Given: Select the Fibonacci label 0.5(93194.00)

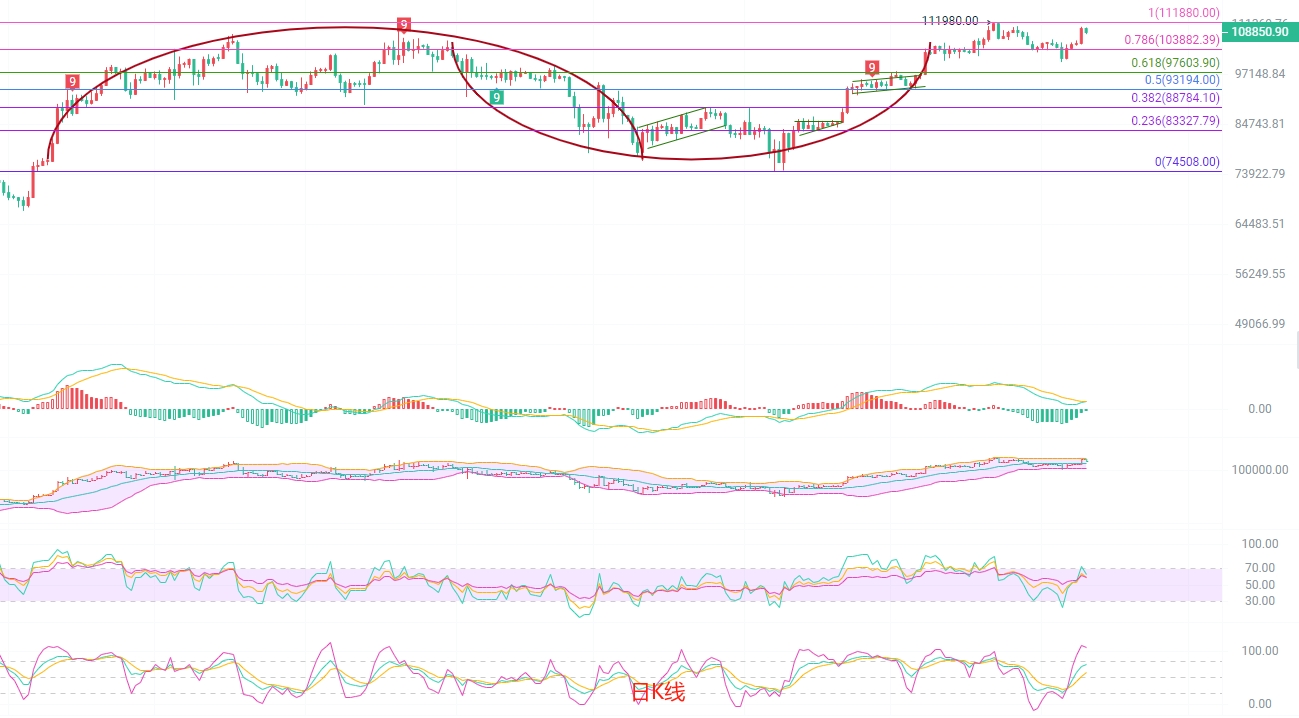Looking at the screenshot, I should click(x=1183, y=79).
